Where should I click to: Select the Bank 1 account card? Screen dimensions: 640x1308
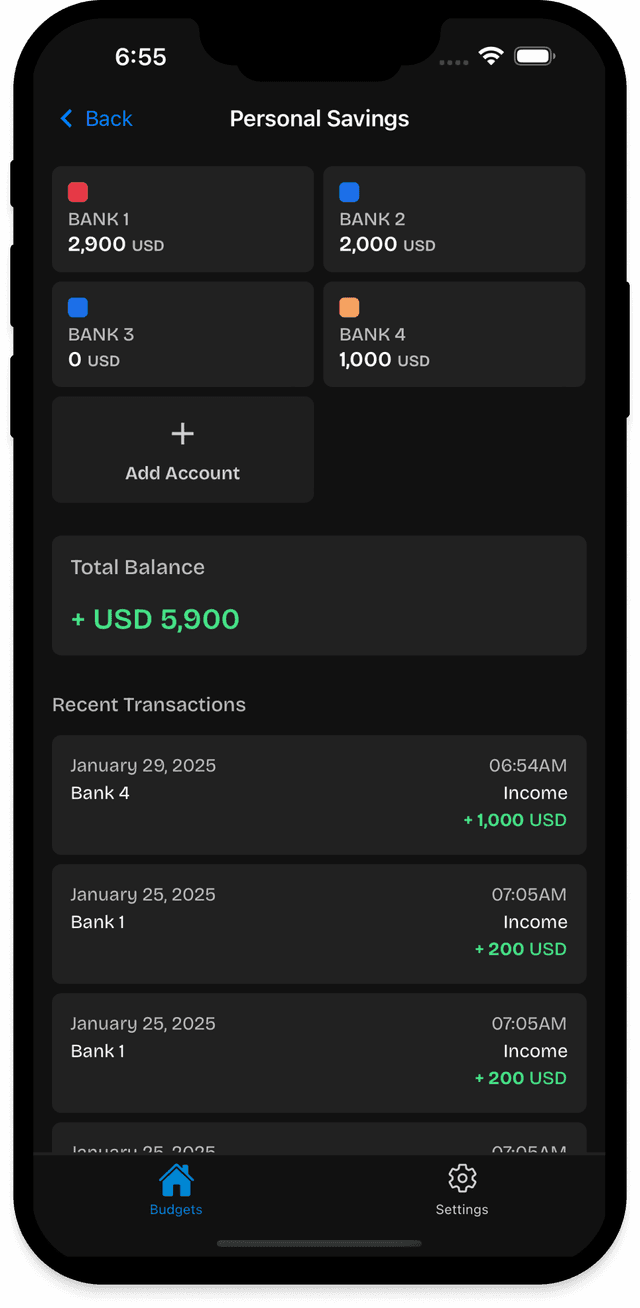pos(182,219)
